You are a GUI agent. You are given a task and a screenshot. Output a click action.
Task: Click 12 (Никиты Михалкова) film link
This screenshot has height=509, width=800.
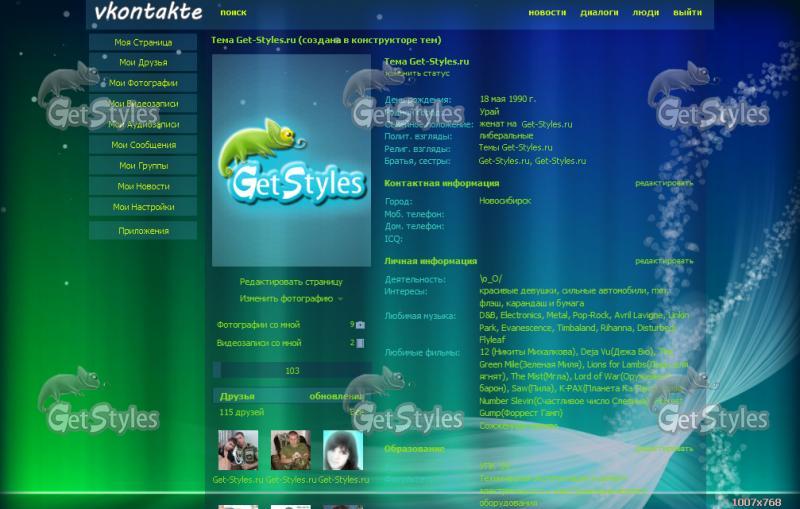(528, 352)
